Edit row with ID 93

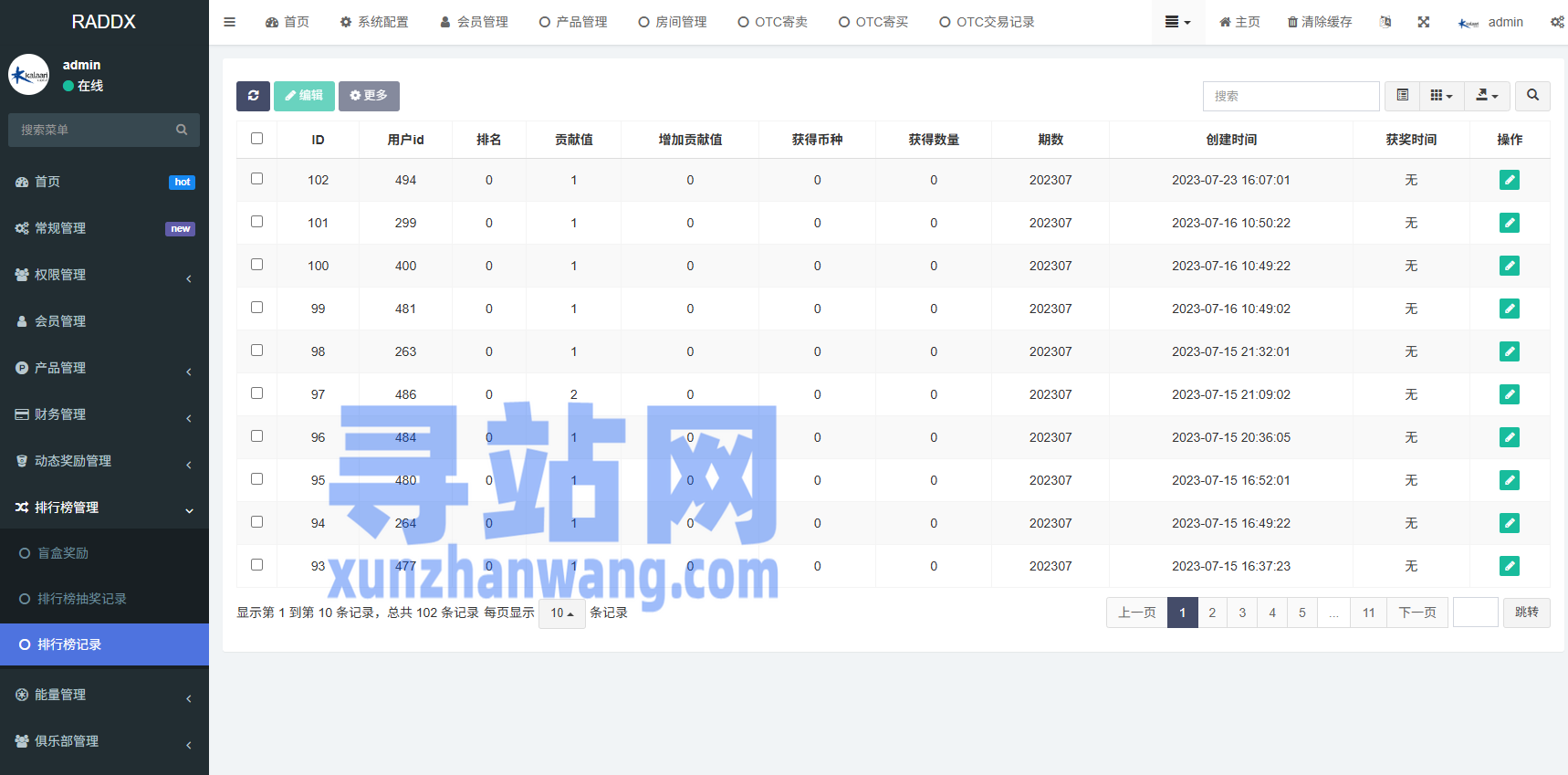(x=1510, y=566)
